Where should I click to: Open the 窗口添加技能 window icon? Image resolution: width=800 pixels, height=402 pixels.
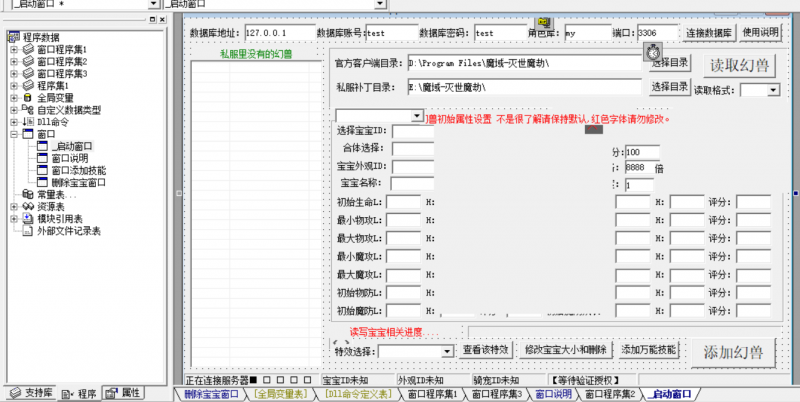point(42,170)
